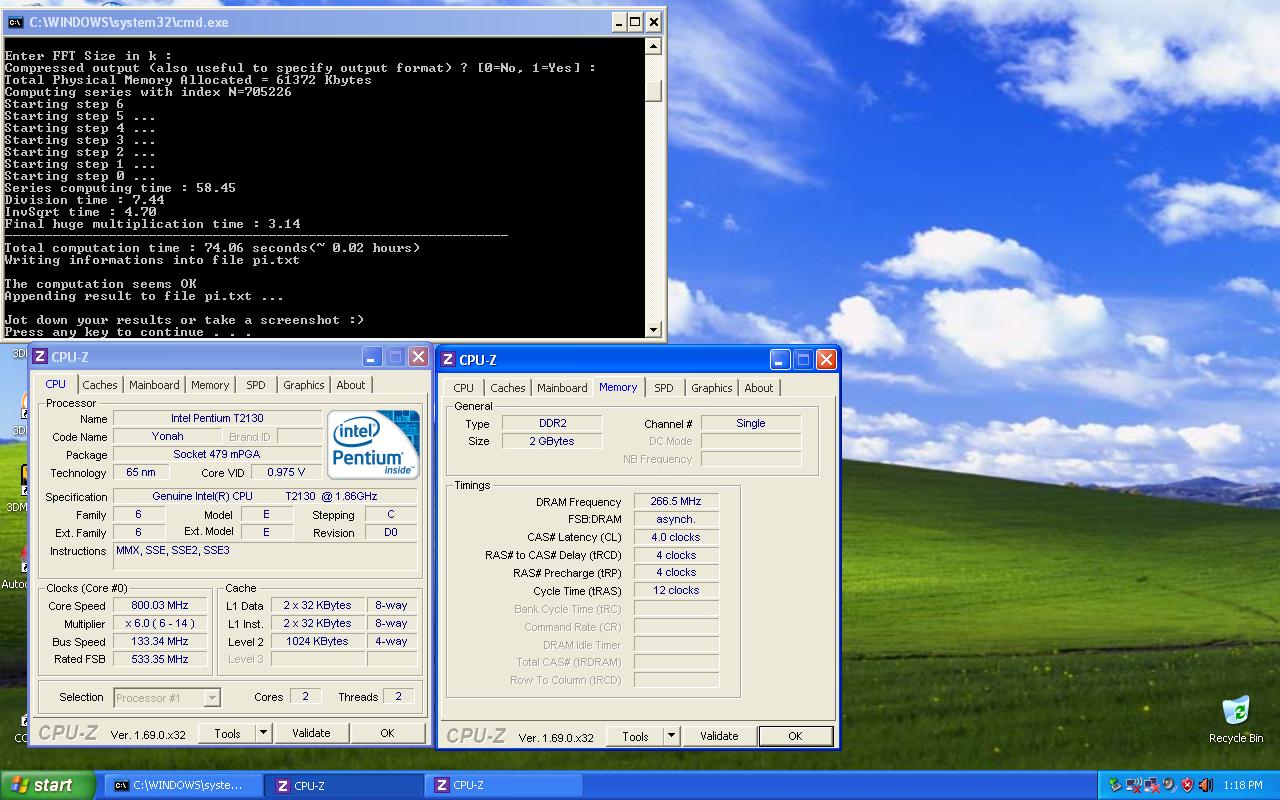
Task: Open the Windows Start button
Action: click(x=47, y=785)
